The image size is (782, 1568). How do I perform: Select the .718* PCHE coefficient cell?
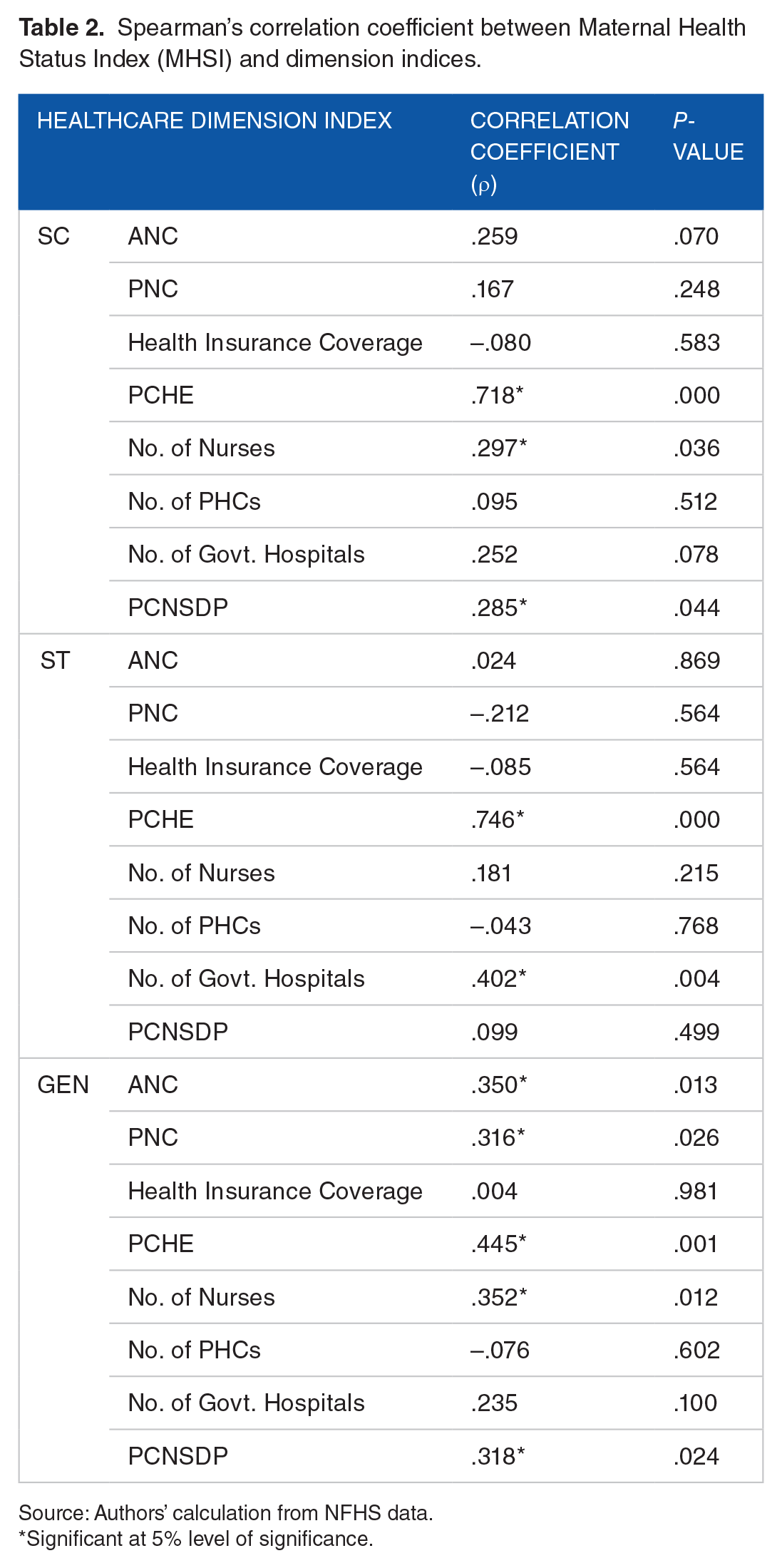pyautogui.click(x=497, y=396)
